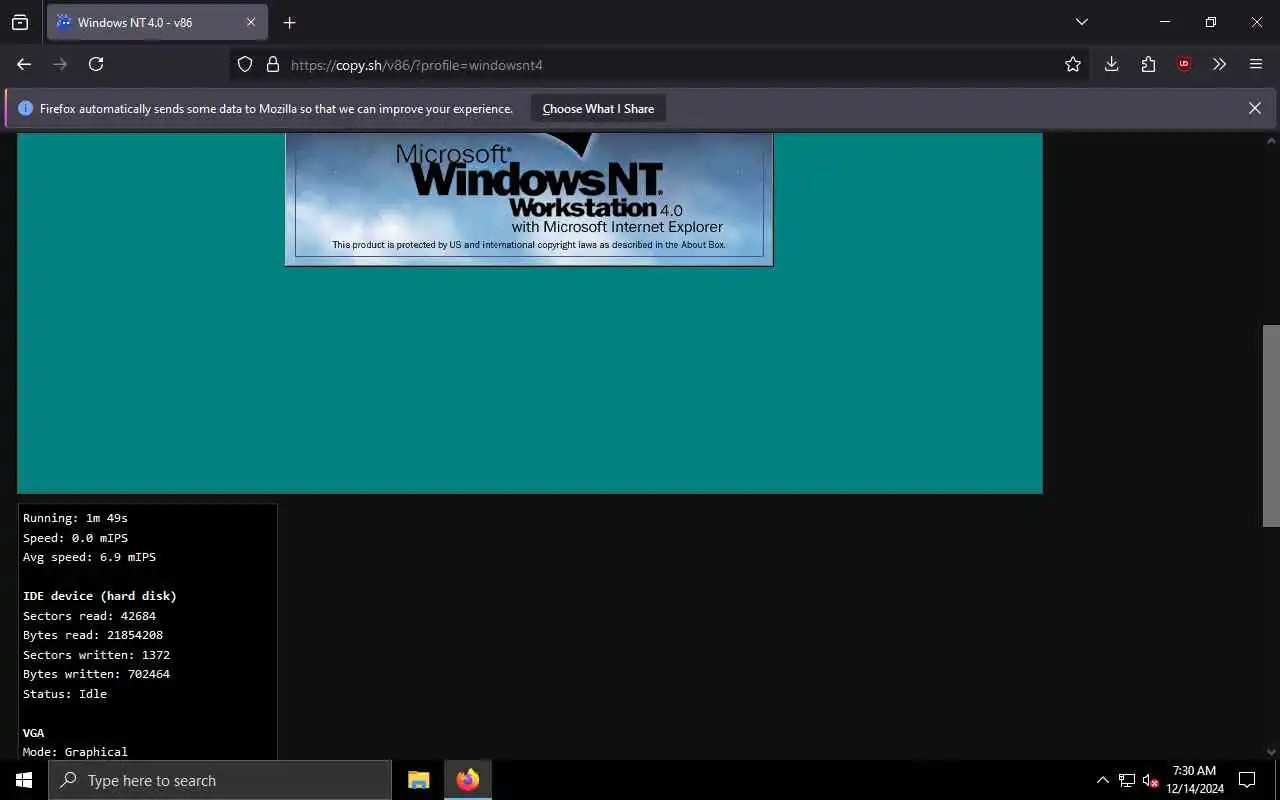
Task: Click the 'Sectors written: 1372' line
Action: point(96,655)
